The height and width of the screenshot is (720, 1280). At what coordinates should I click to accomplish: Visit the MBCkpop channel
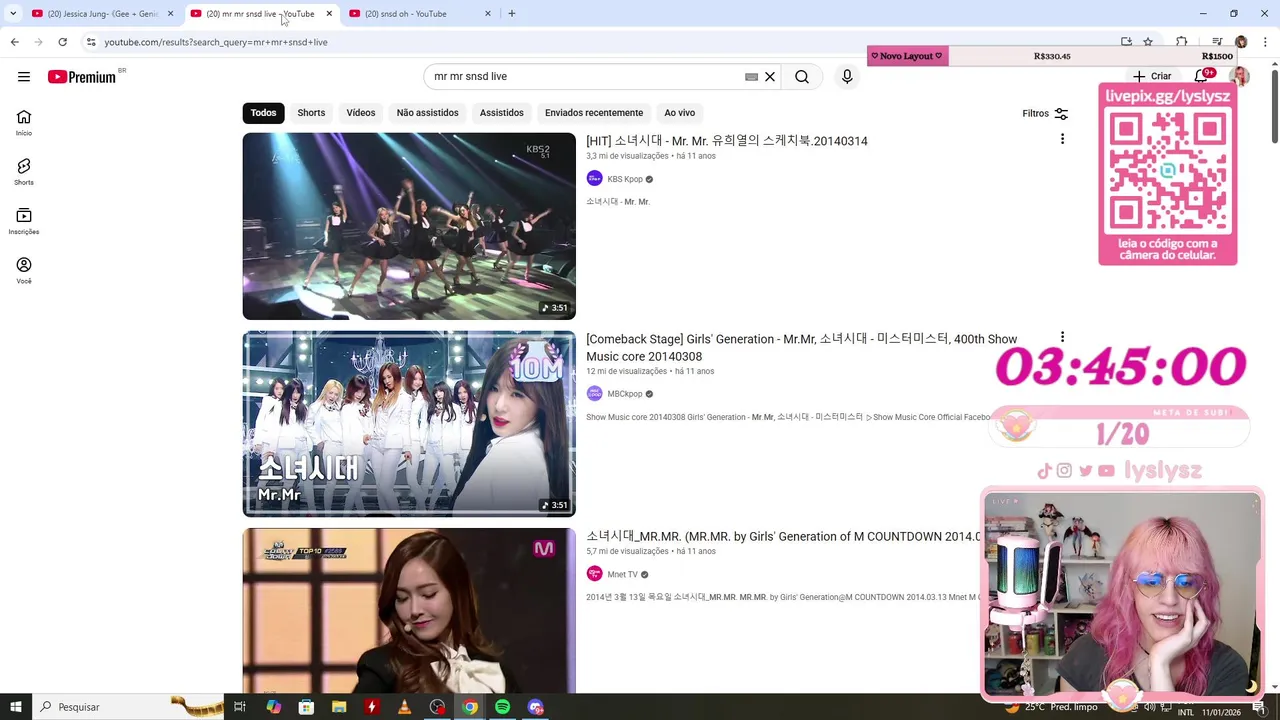point(625,394)
